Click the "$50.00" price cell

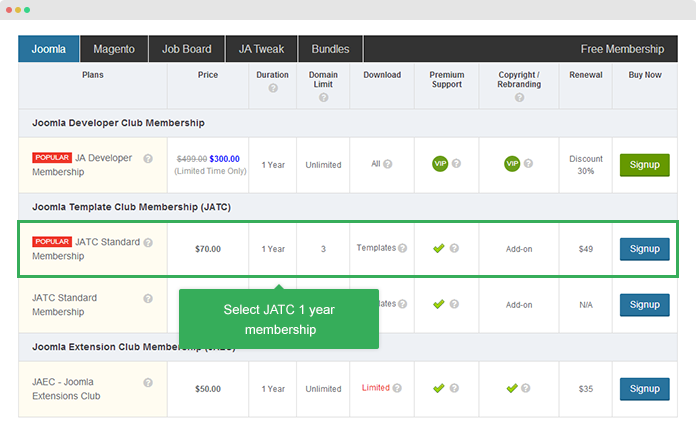pyautogui.click(x=208, y=389)
